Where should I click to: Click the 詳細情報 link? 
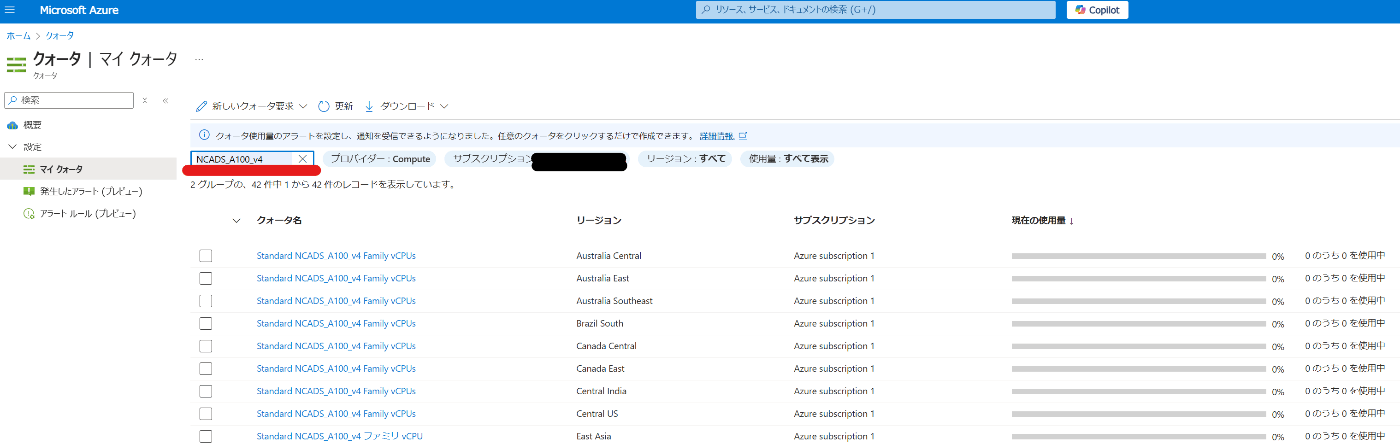[716, 135]
